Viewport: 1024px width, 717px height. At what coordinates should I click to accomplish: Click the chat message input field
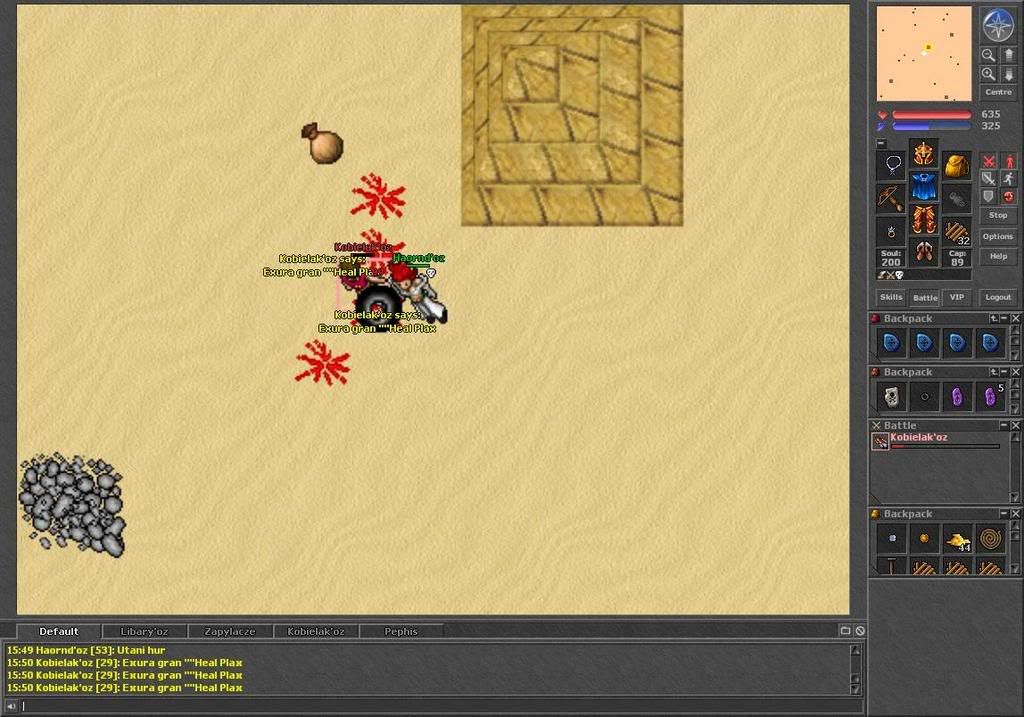point(442,706)
